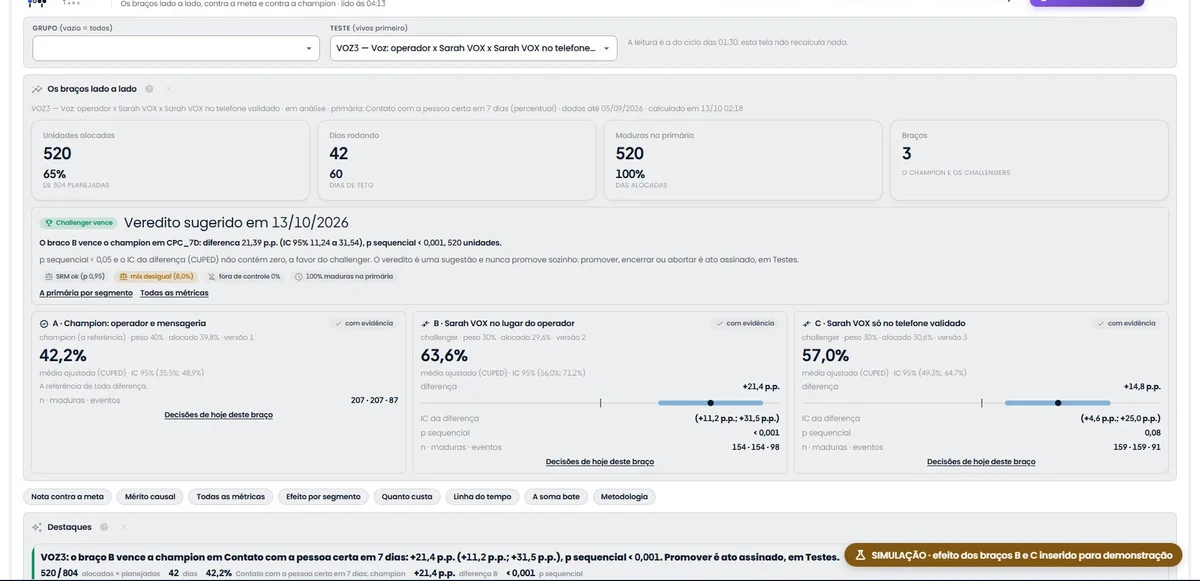Open the 'Todas as métricas' link in verdict card
1200x581 pixels.
coord(174,293)
